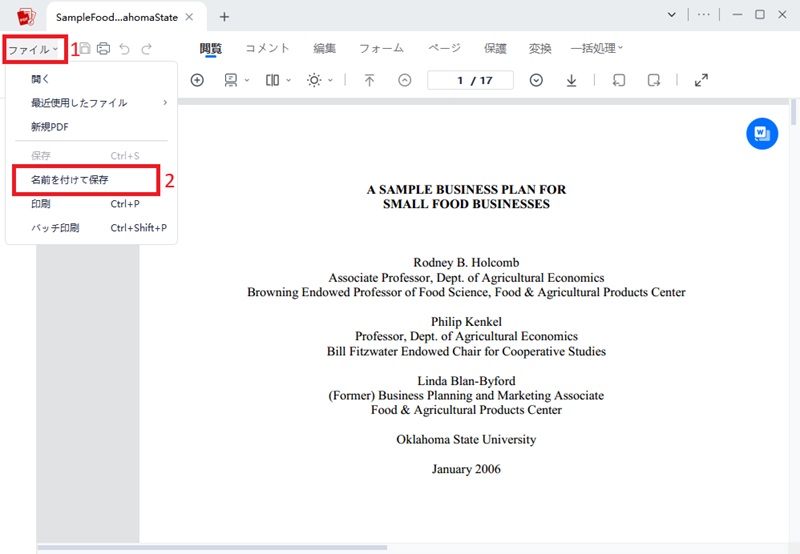Viewport: 800px width, 554px height.
Task: Click the text 'Philip Kenkel'
Action: click(466, 322)
